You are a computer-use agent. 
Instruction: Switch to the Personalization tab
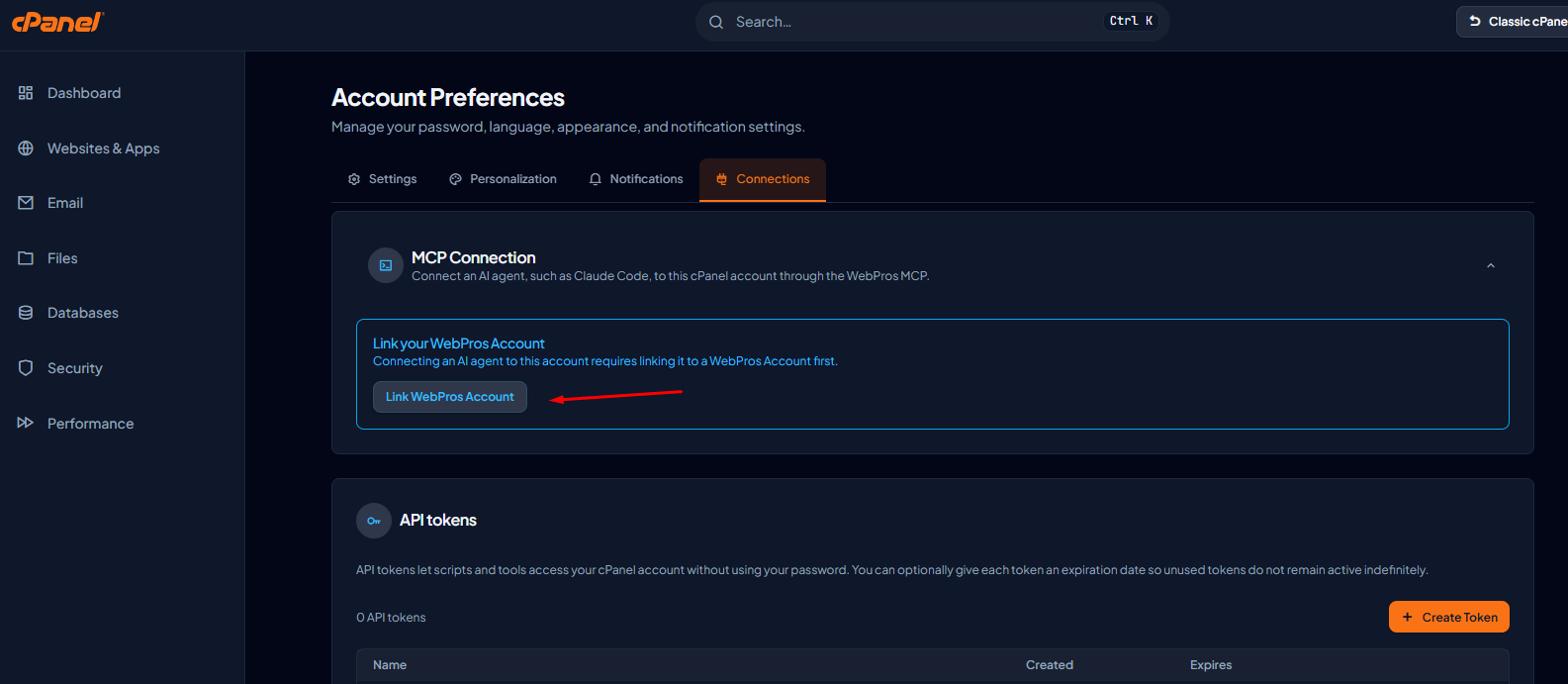(503, 179)
